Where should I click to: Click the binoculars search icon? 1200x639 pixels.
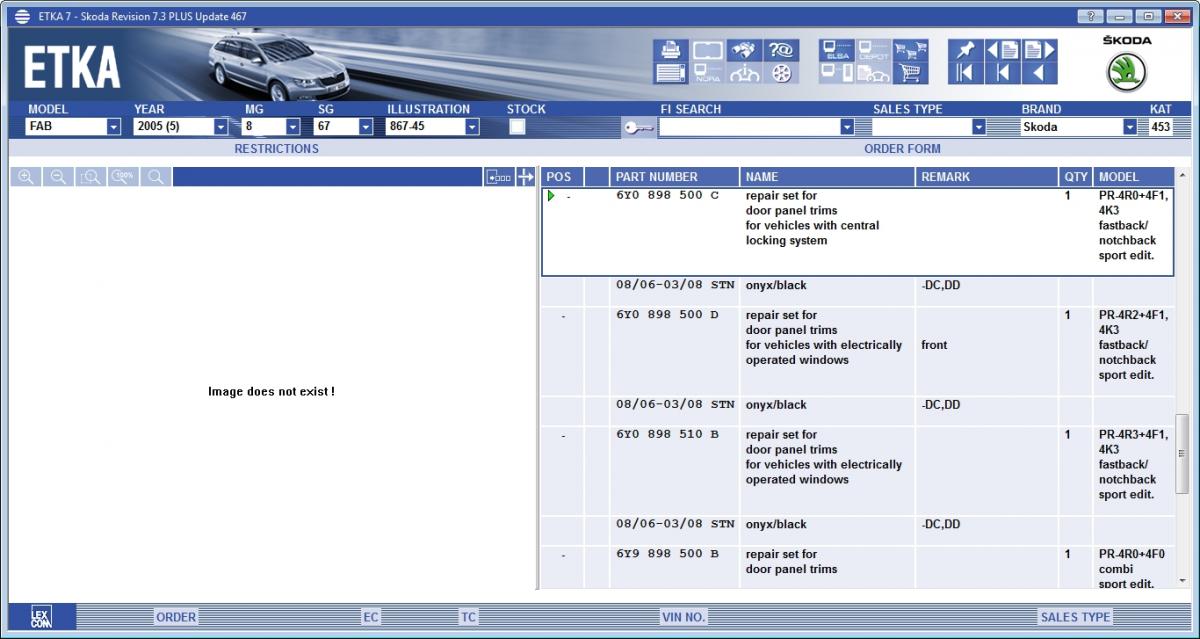point(742,50)
